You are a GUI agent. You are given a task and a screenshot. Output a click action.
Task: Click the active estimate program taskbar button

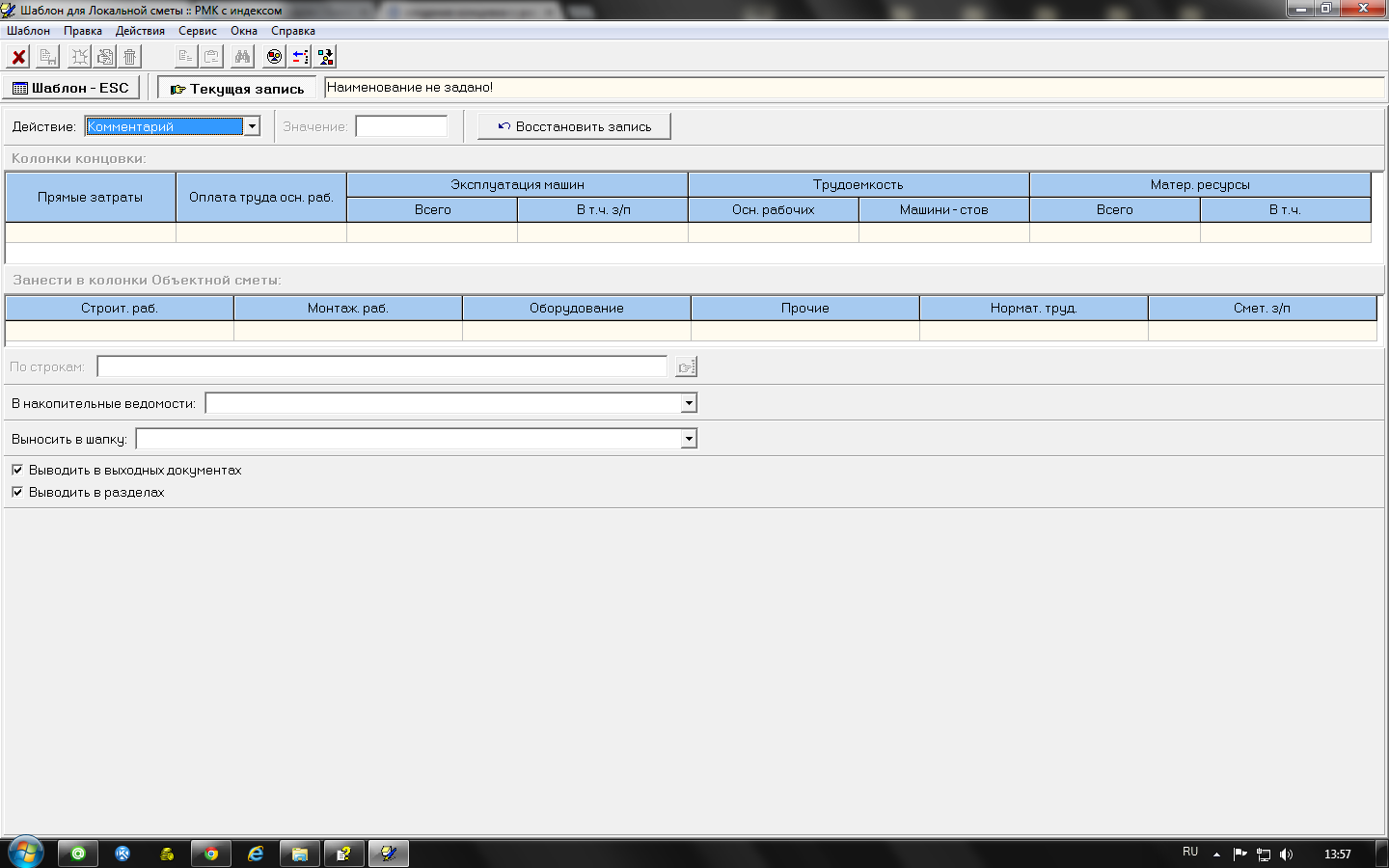pos(389,854)
